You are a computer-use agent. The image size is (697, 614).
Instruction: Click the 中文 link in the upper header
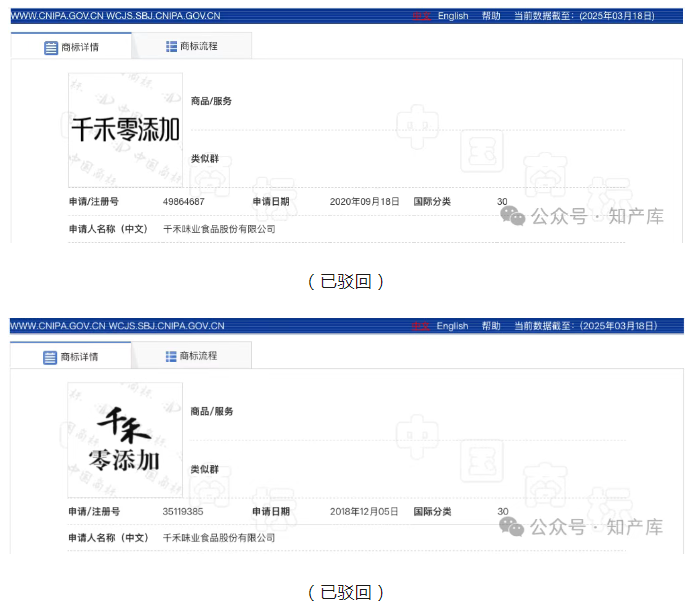(421, 16)
